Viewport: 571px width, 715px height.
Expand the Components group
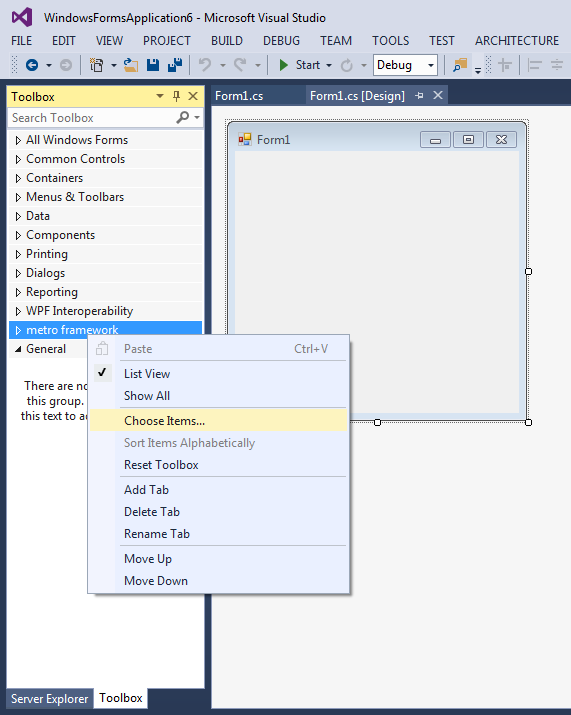18,235
